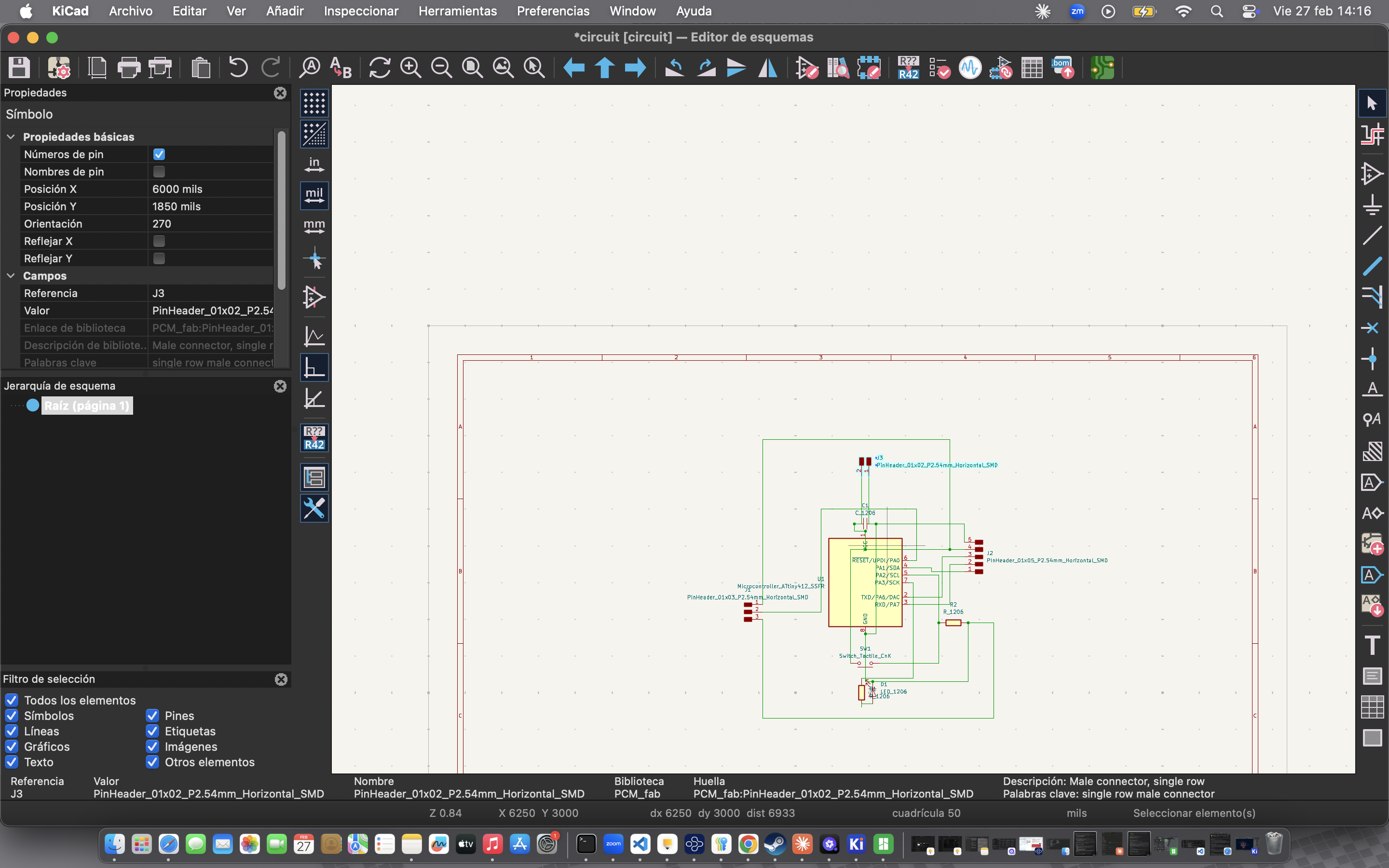Screen dimensions: 1389x868
Task: Collapse the Propiedades básicas section
Action: click(x=11, y=136)
